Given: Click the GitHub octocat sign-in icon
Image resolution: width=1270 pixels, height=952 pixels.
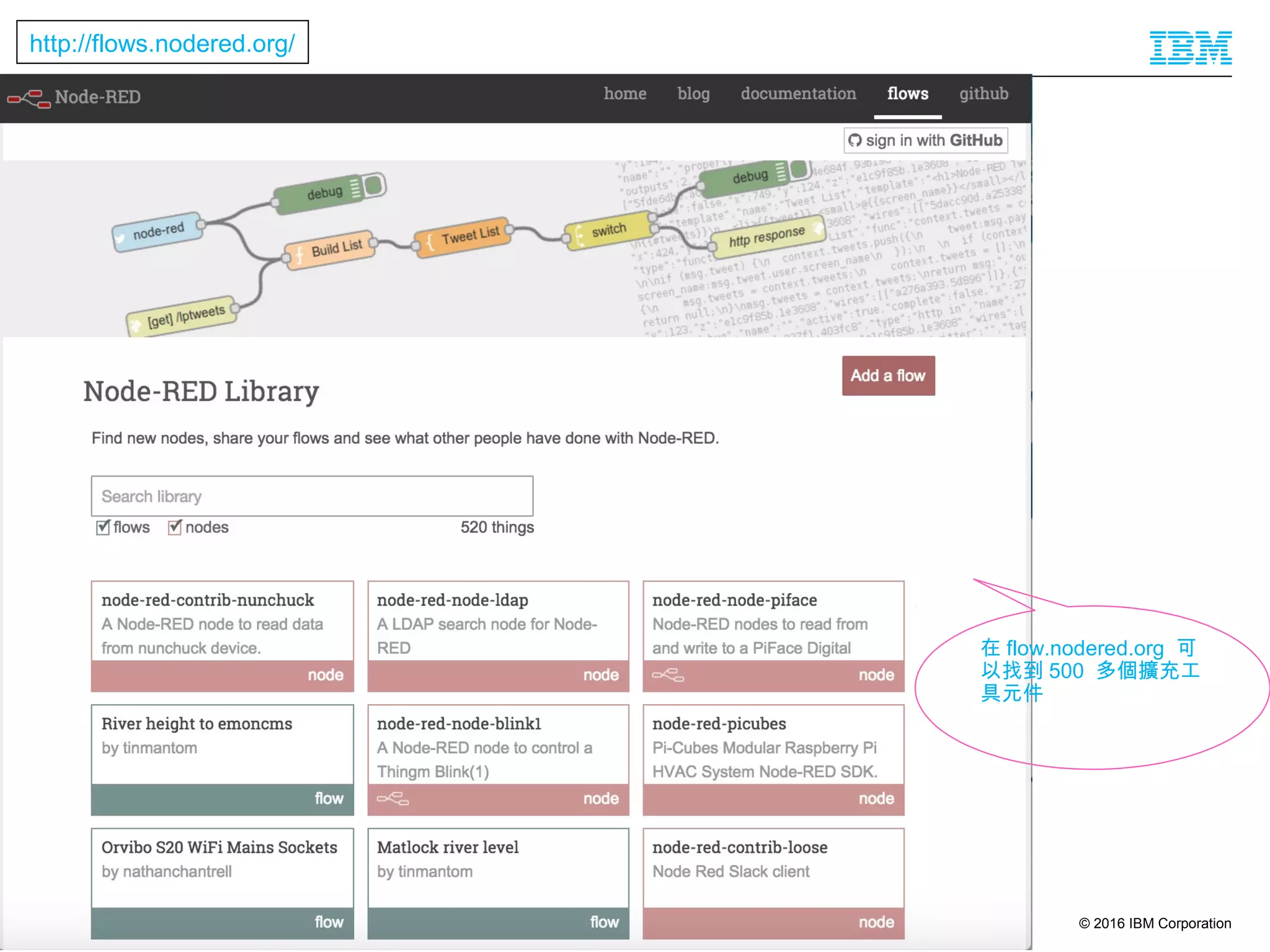Looking at the screenshot, I should point(855,141).
